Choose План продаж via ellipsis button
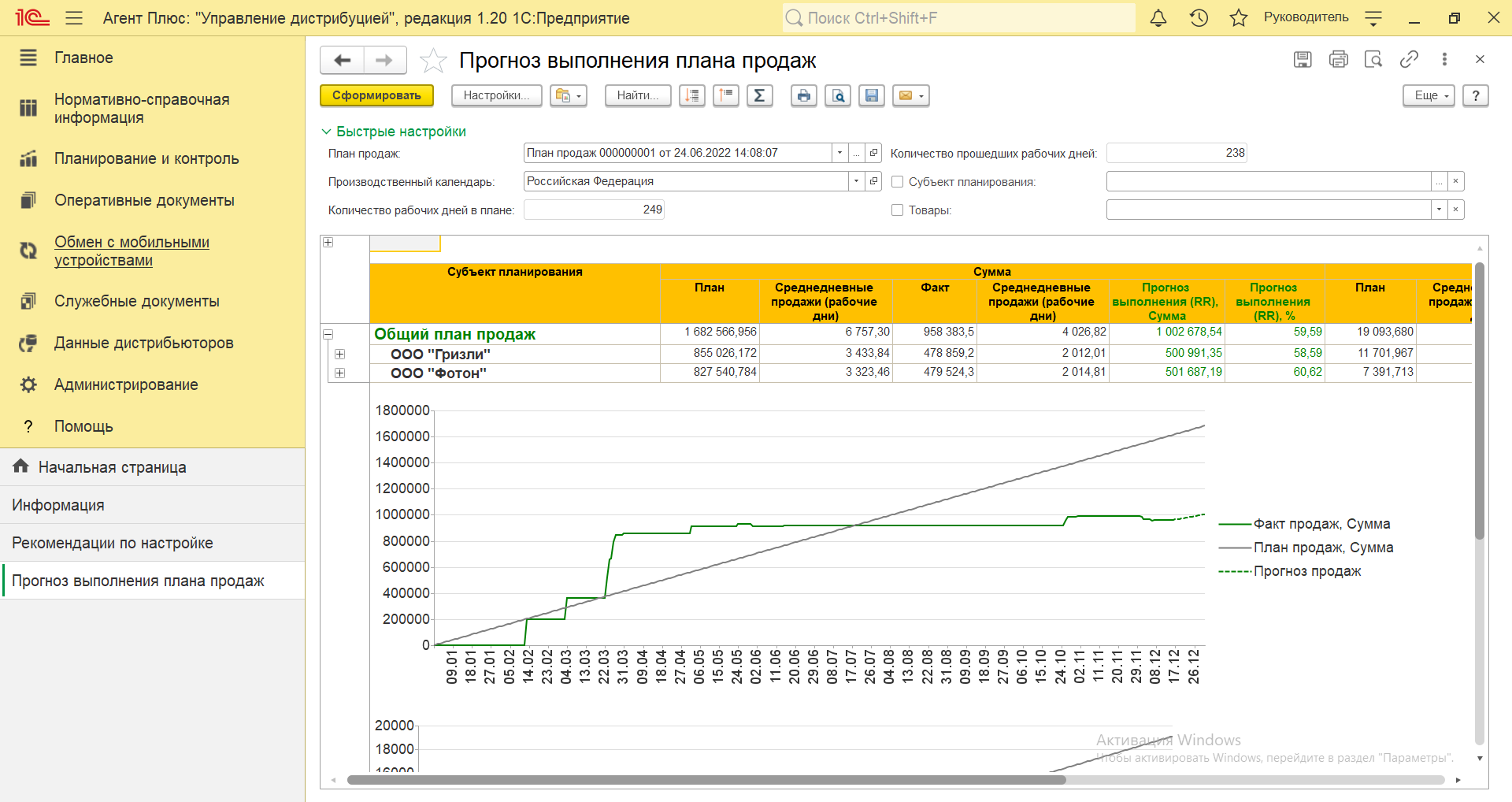This screenshot has height=802, width=1512. [x=856, y=153]
